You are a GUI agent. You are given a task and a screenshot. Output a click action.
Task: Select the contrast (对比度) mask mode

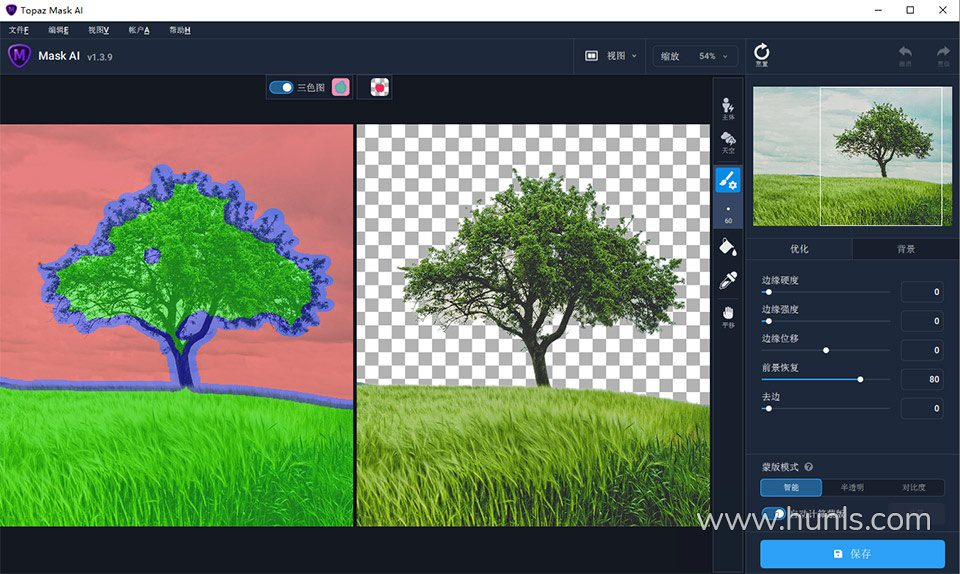tap(913, 487)
